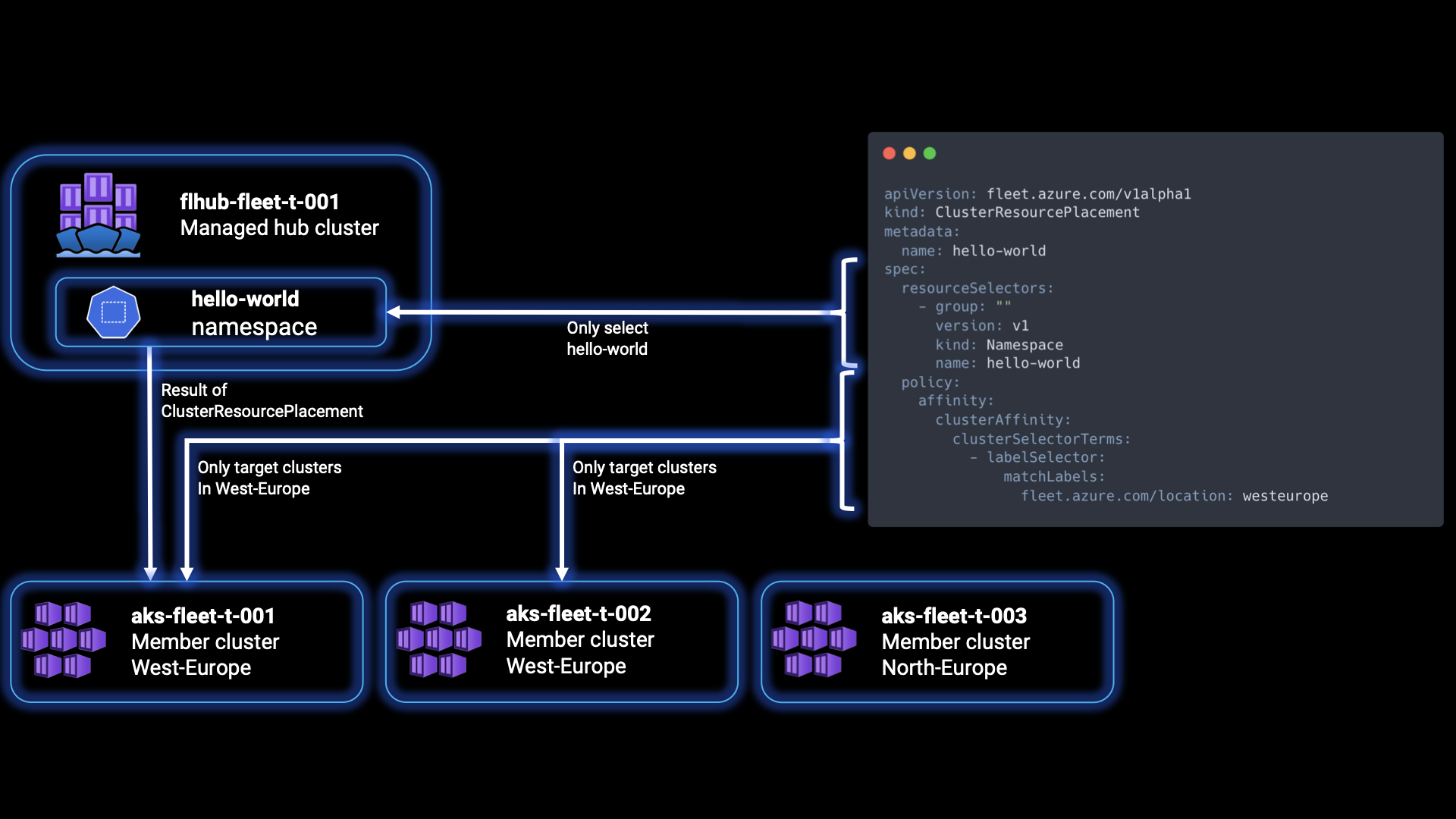Click the yellow dot in code window

pyautogui.click(x=909, y=153)
